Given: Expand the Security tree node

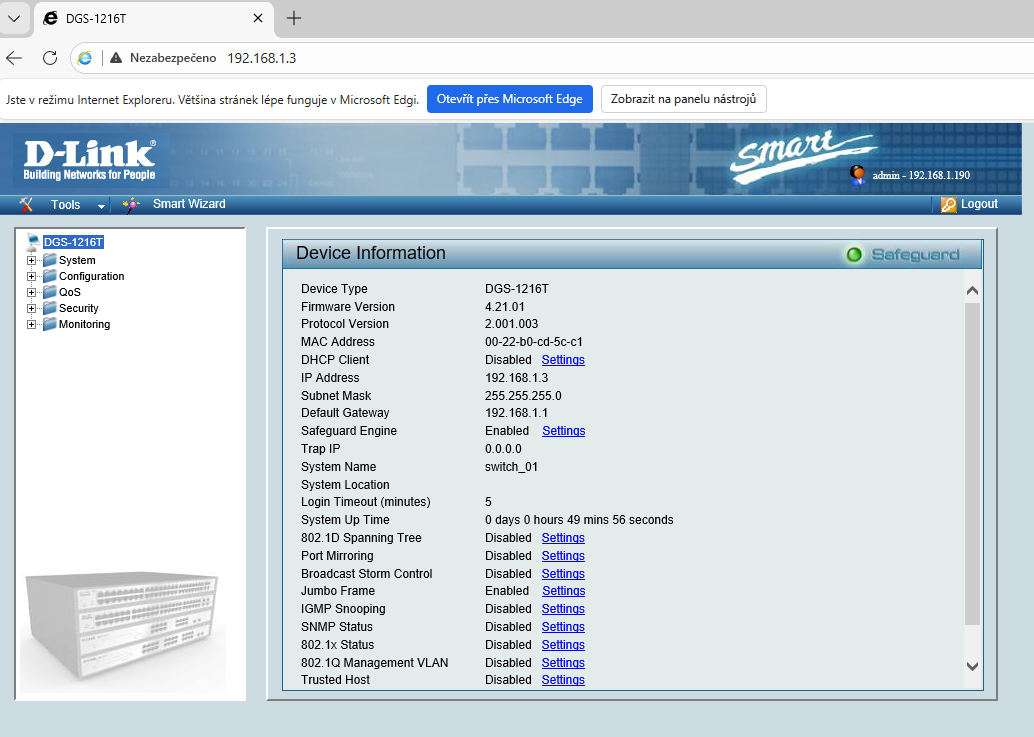Looking at the screenshot, I should (31, 308).
